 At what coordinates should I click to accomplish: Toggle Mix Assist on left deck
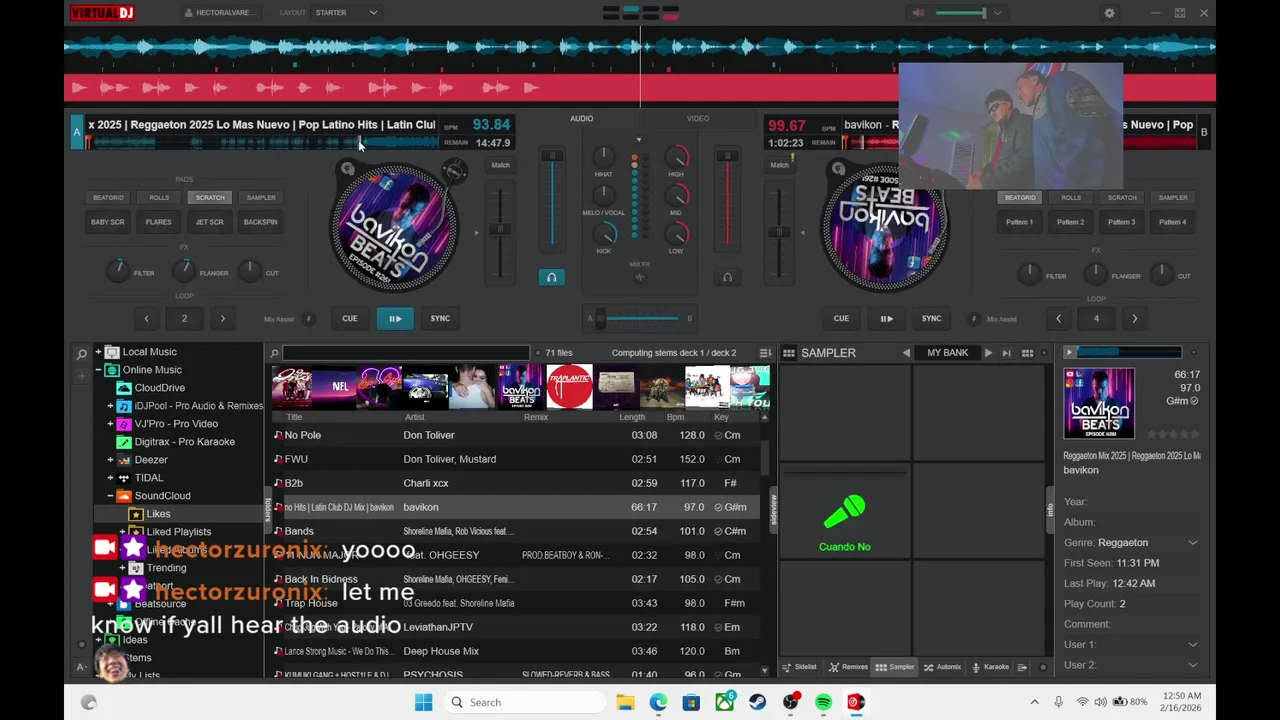click(308, 319)
